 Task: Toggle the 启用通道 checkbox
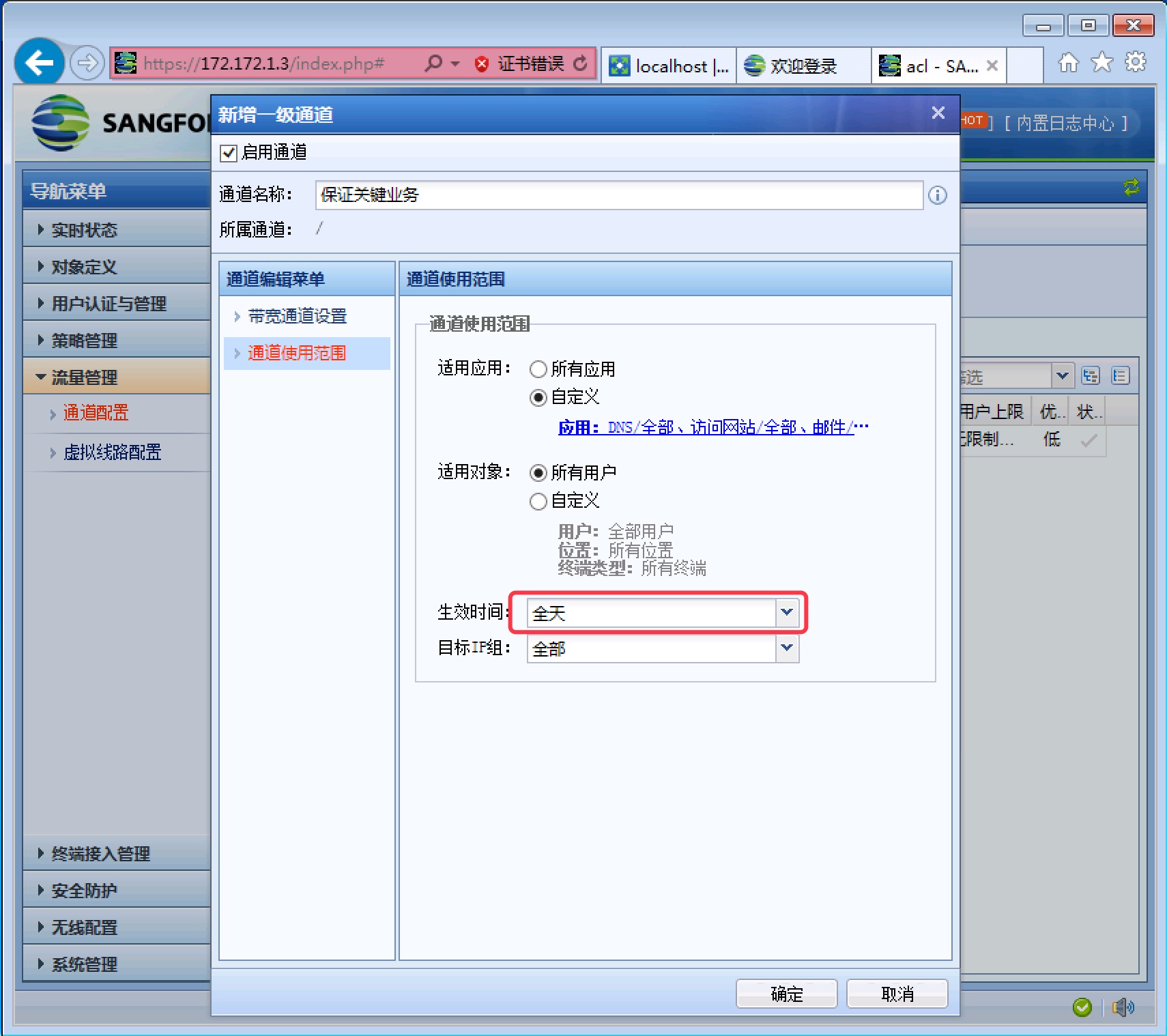point(229,153)
